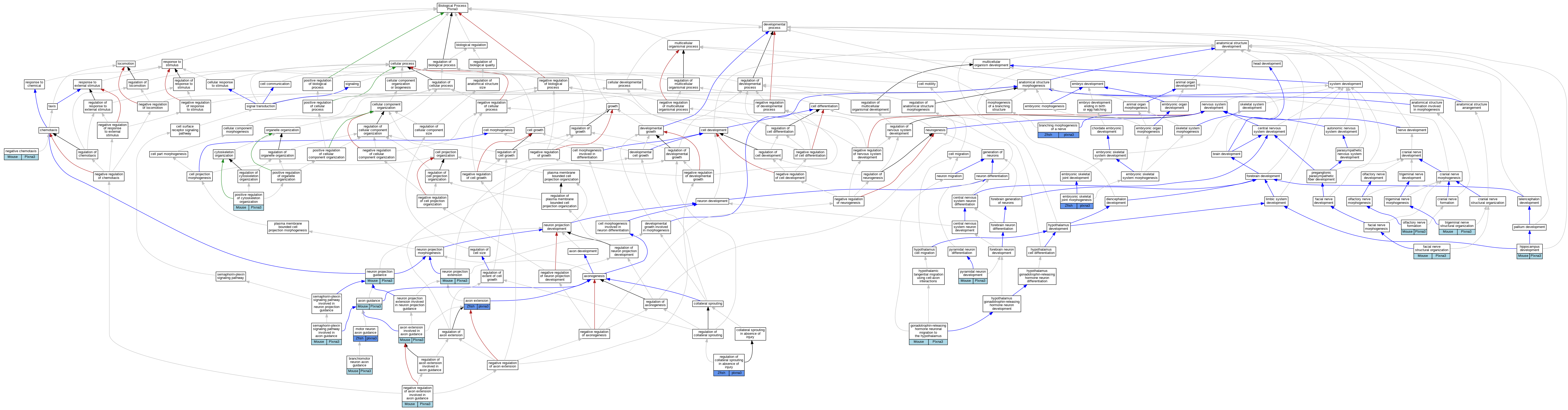Screen dimensions: 1568x410
Task: Select the 'locomotion' node
Action: click(126, 63)
